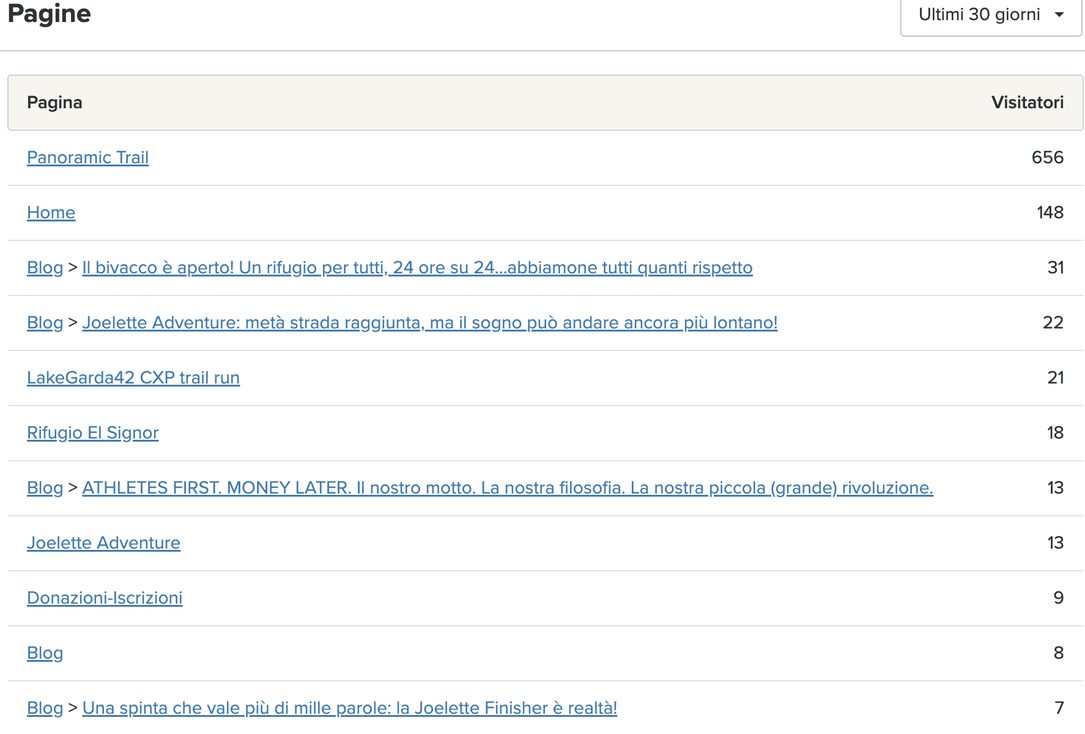Viewport: 1085px width, 734px height.
Task: Open 'ATHLETES FIRST. MONEY LATER.' blog post
Action: click(508, 488)
